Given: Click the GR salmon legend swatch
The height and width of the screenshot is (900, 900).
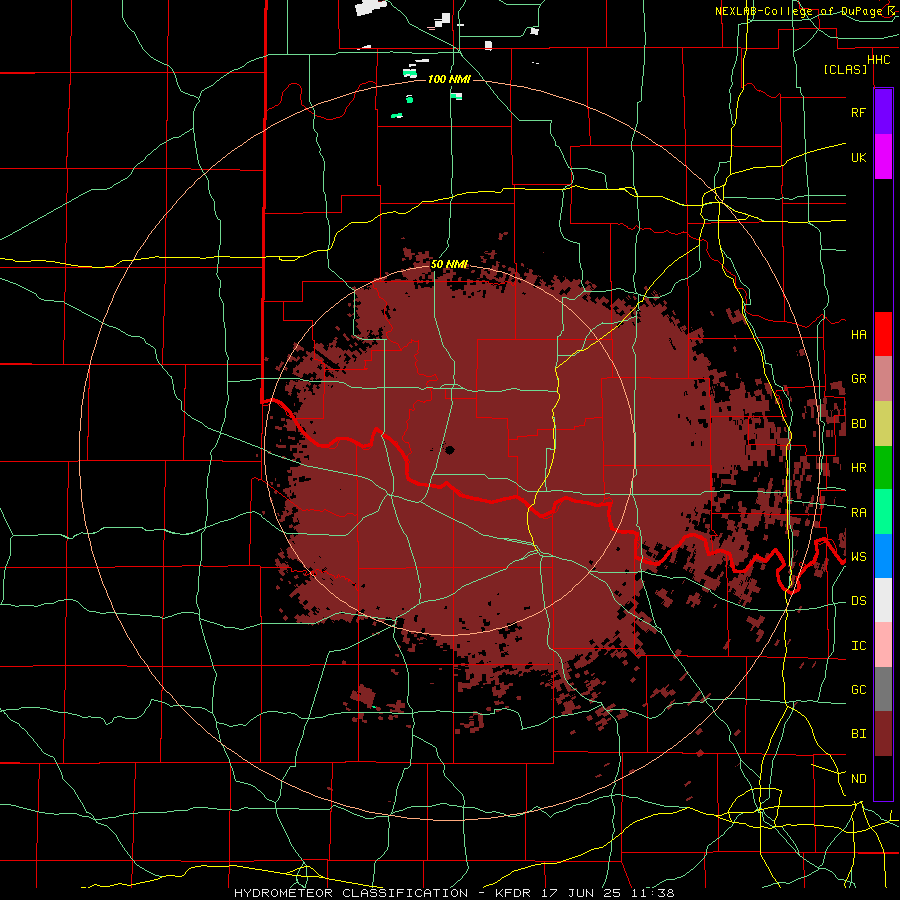Looking at the screenshot, I should click(883, 379).
